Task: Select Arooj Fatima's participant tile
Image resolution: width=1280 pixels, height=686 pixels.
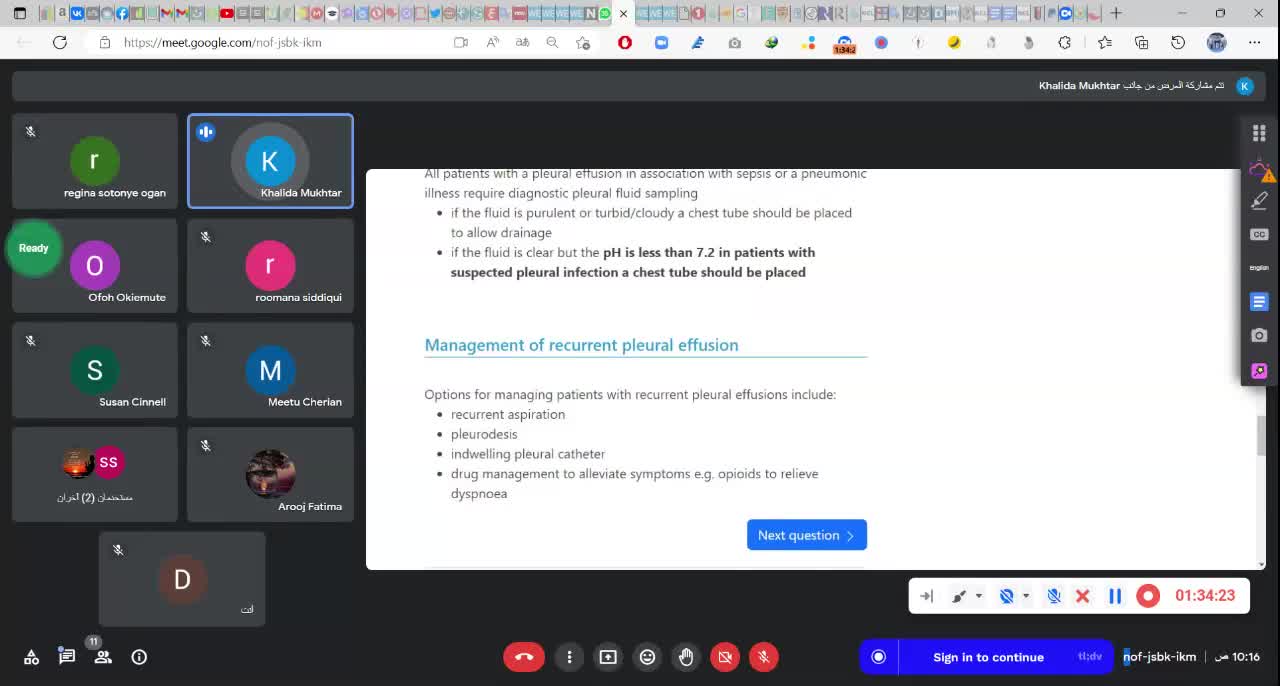Action: (270, 475)
